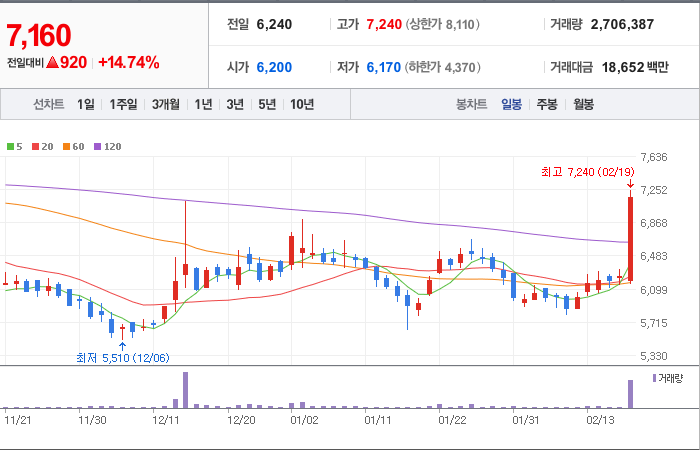Show the 월봉 candlestick chart
This screenshot has width=700, height=450.
coord(583,105)
